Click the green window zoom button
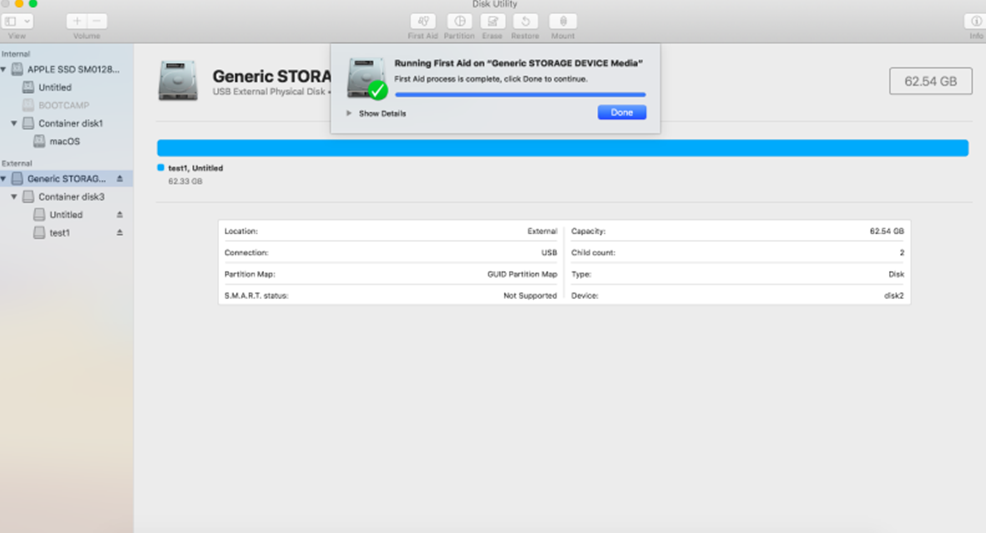 (33, 3)
